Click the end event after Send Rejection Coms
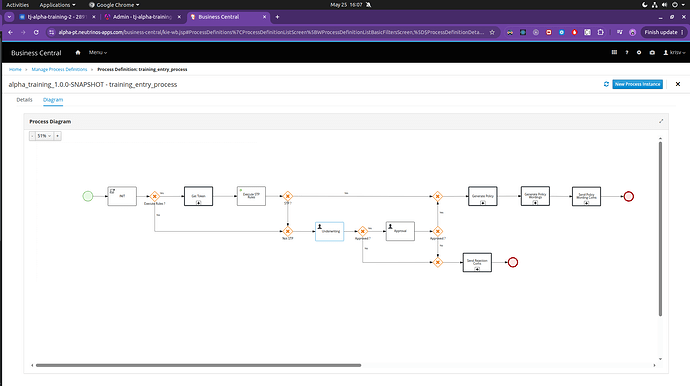The image size is (690, 386). (x=513, y=262)
